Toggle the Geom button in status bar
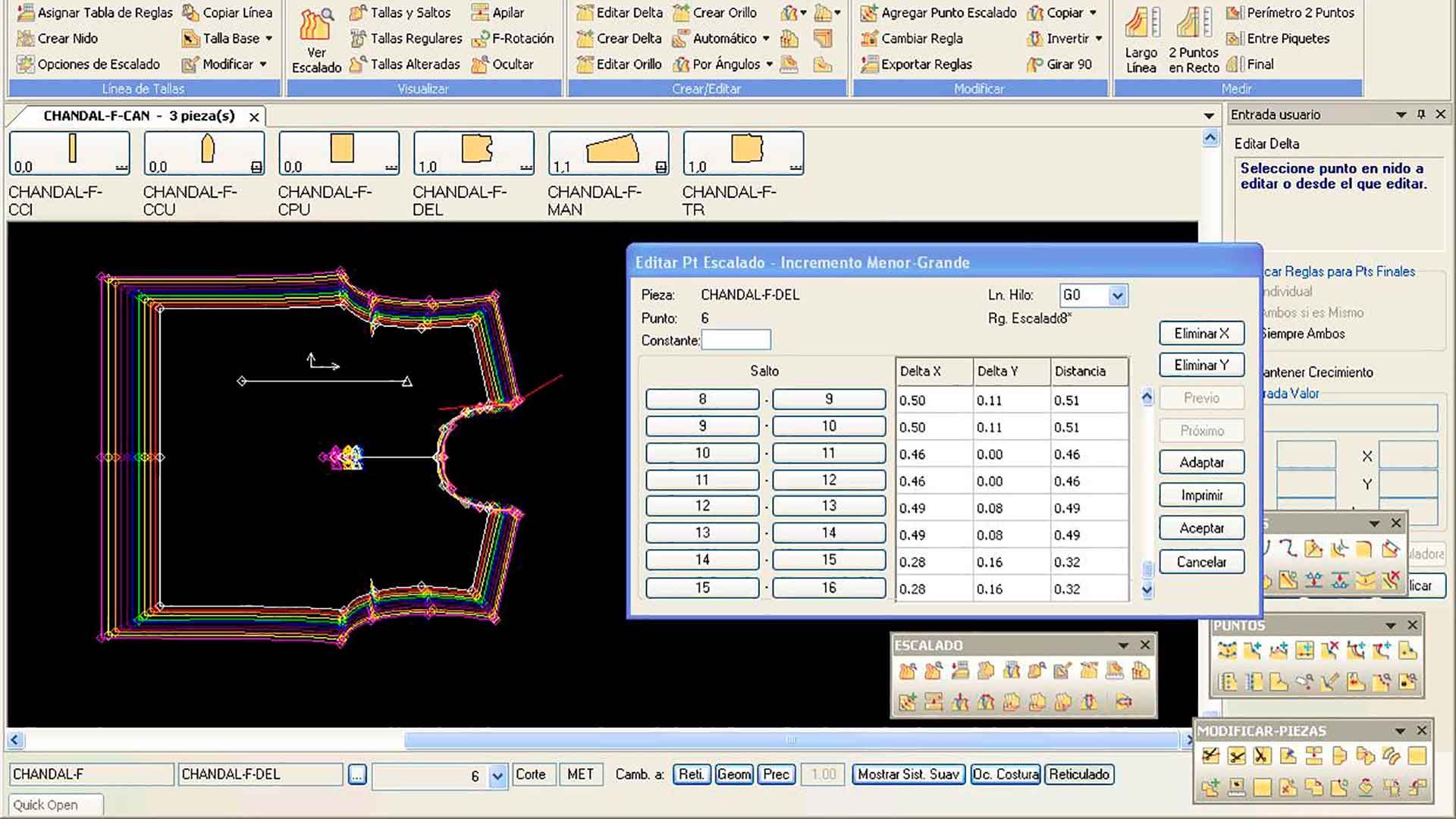 [x=733, y=774]
